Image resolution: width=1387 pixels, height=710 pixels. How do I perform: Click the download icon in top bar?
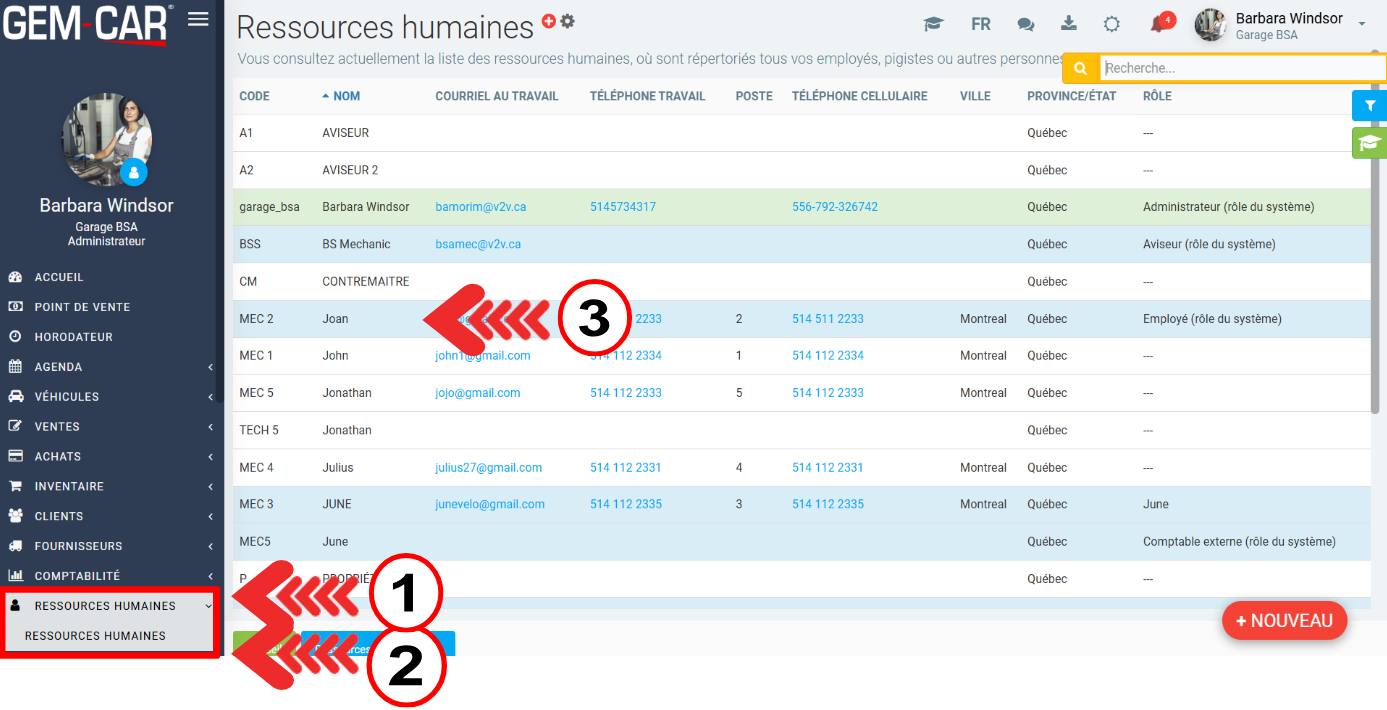1069,24
